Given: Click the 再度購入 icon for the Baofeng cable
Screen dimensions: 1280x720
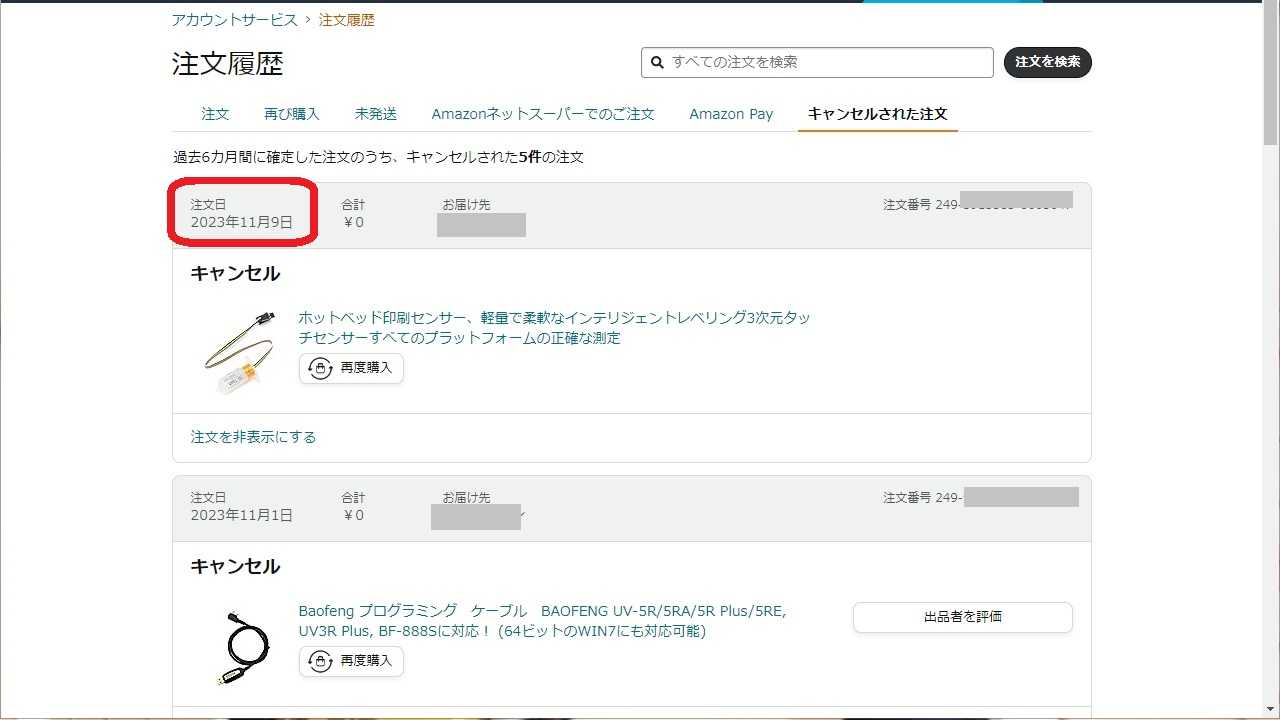Looking at the screenshot, I should (x=320, y=661).
